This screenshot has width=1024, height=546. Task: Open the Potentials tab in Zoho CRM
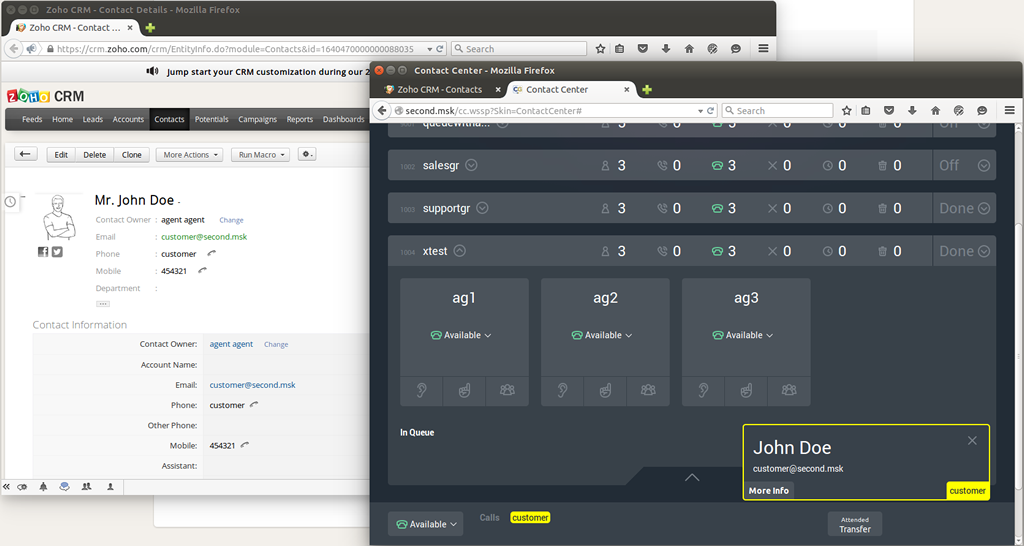(212, 120)
